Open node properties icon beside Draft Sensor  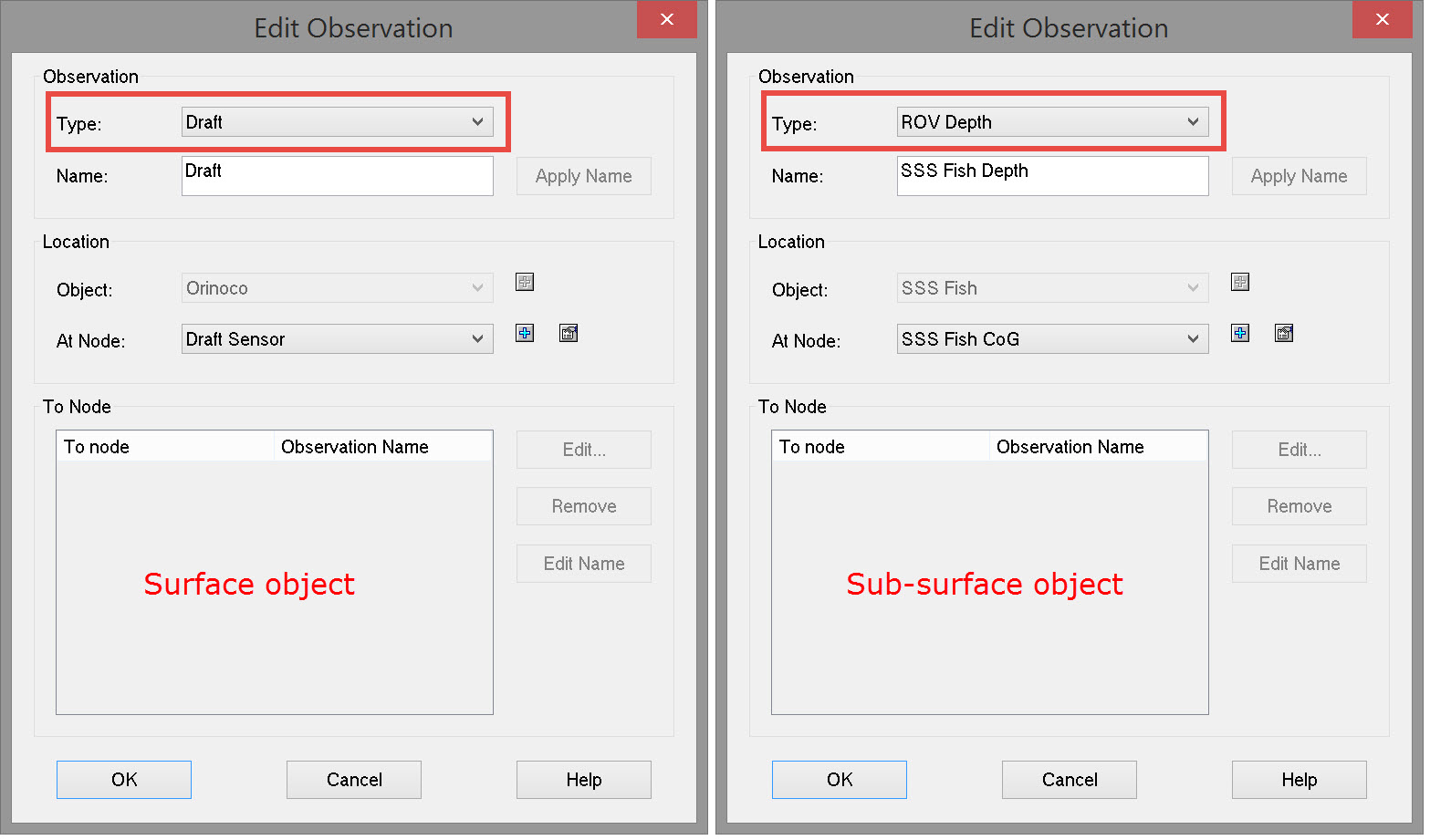tap(569, 333)
